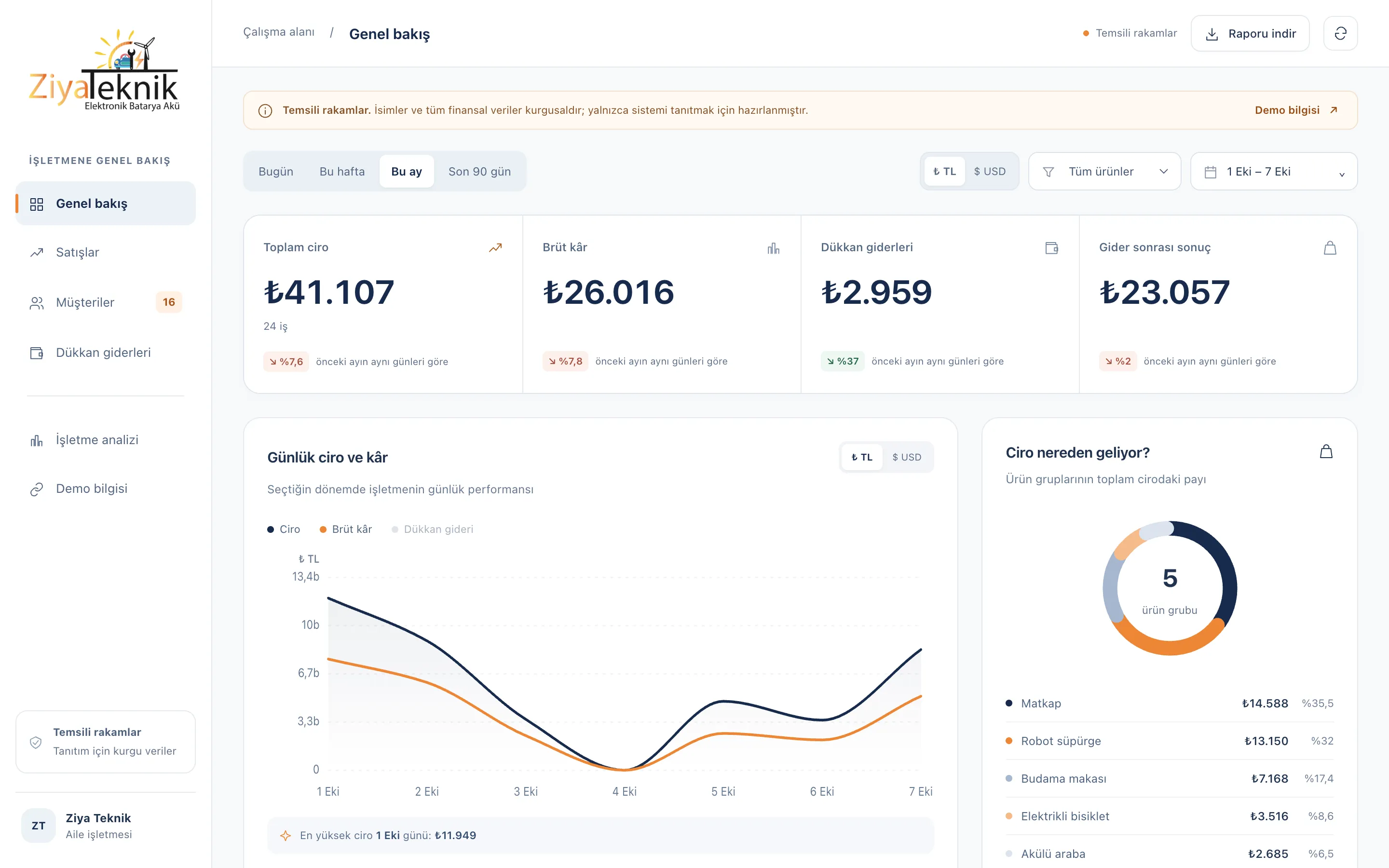Click the Budama makası row in product list
The image size is (1389, 868).
click(x=1169, y=778)
